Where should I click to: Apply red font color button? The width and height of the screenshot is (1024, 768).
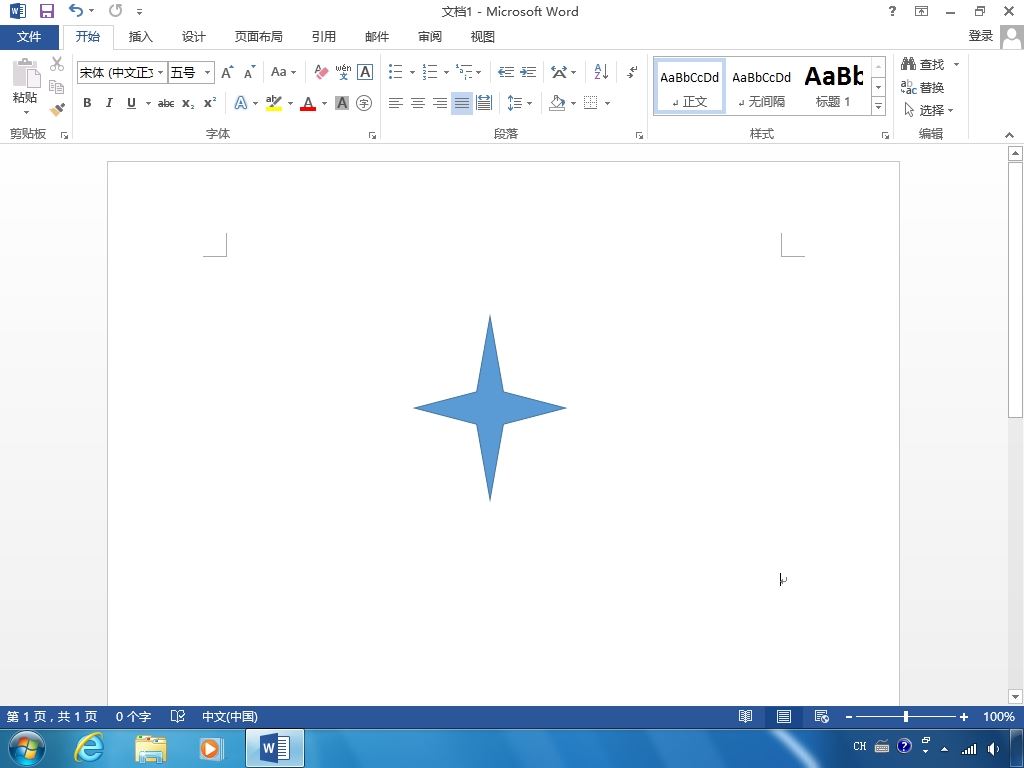[308, 103]
